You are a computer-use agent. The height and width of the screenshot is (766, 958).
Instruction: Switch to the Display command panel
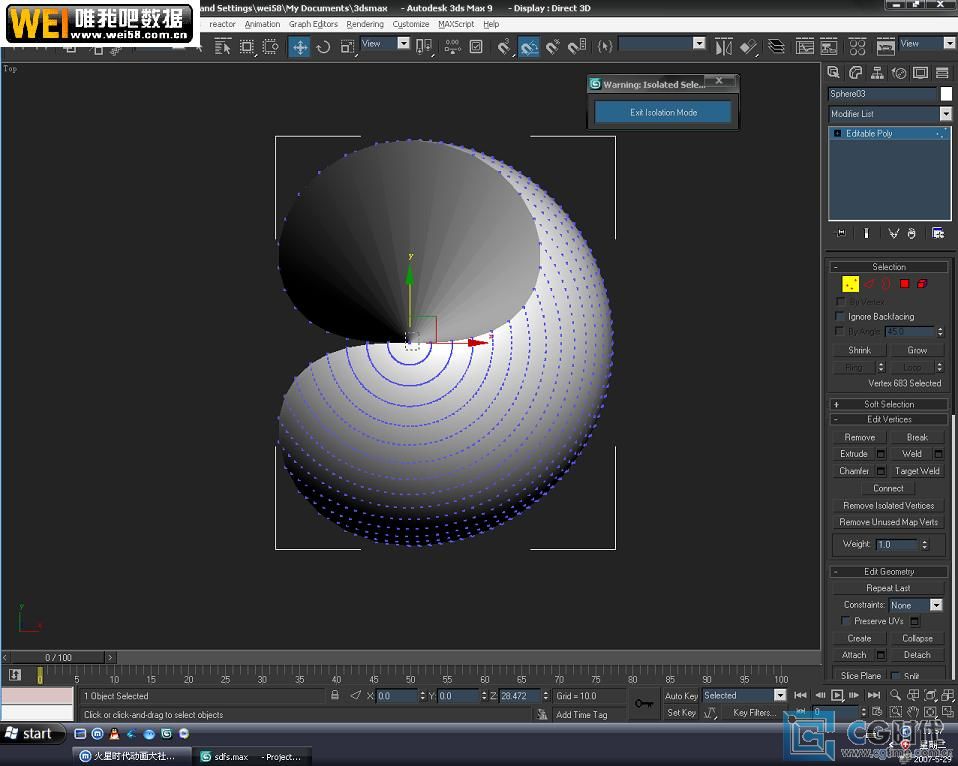920,73
